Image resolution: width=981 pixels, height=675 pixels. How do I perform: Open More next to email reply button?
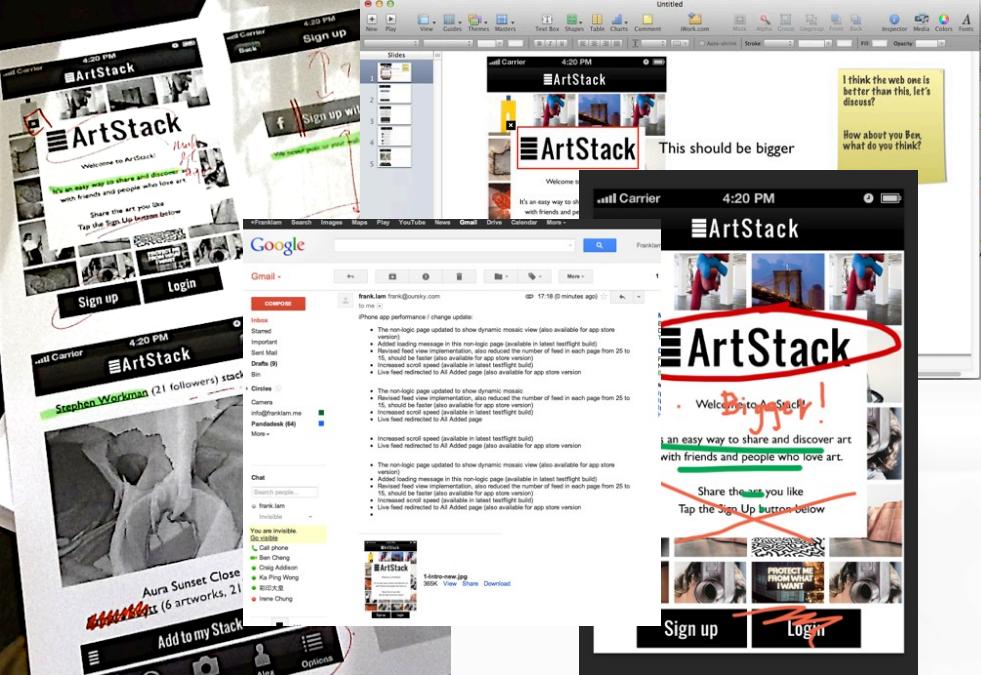coord(638,297)
